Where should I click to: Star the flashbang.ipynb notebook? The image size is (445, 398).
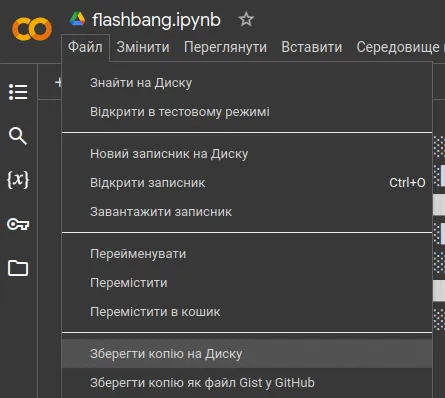(x=246, y=19)
